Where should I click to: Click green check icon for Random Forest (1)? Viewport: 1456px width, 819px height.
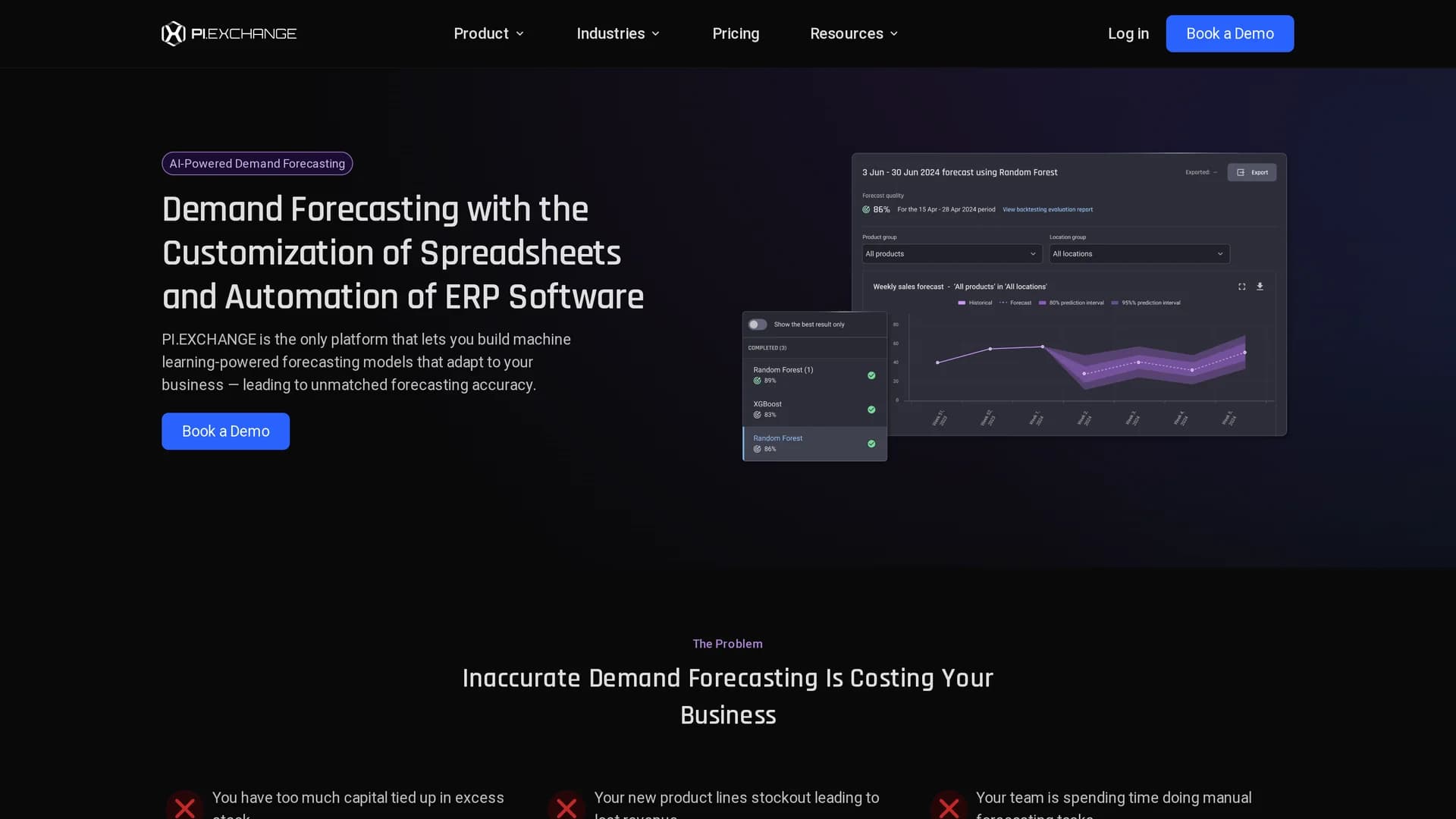(871, 375)
